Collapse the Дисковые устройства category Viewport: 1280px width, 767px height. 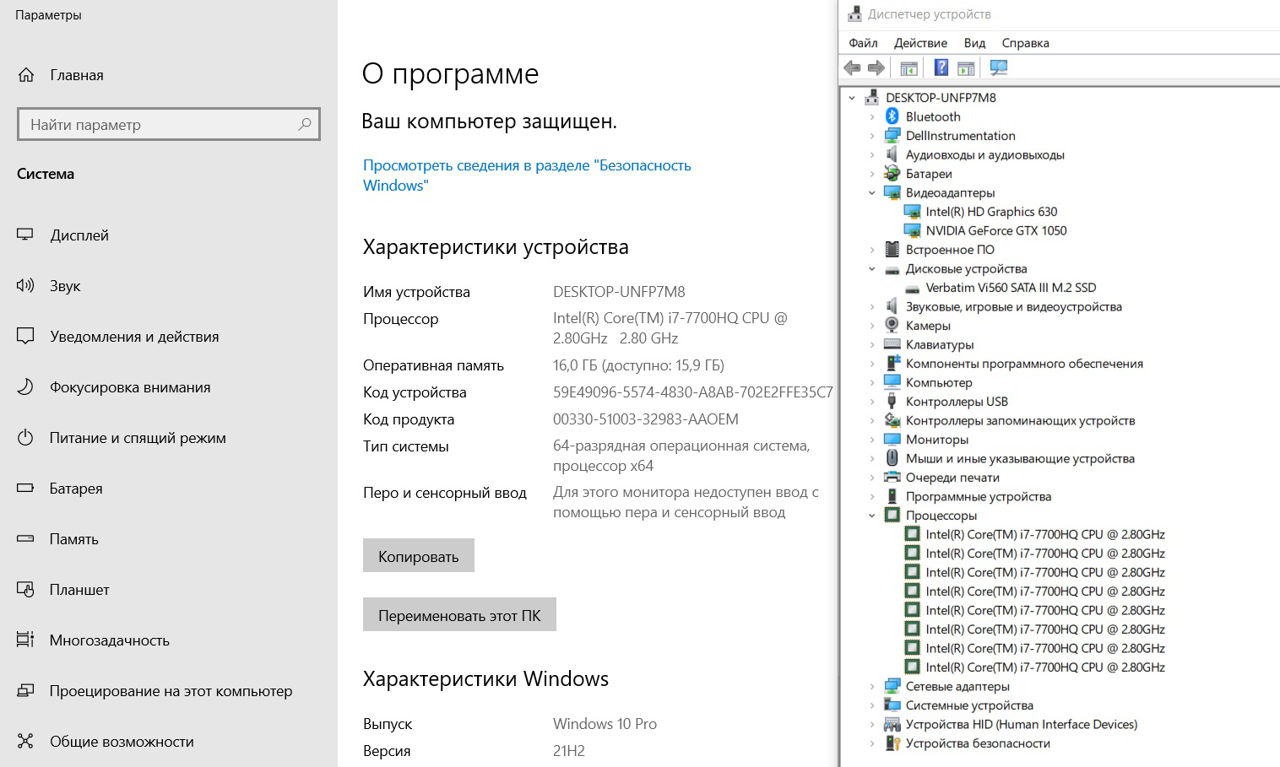[x=872, y=269]
